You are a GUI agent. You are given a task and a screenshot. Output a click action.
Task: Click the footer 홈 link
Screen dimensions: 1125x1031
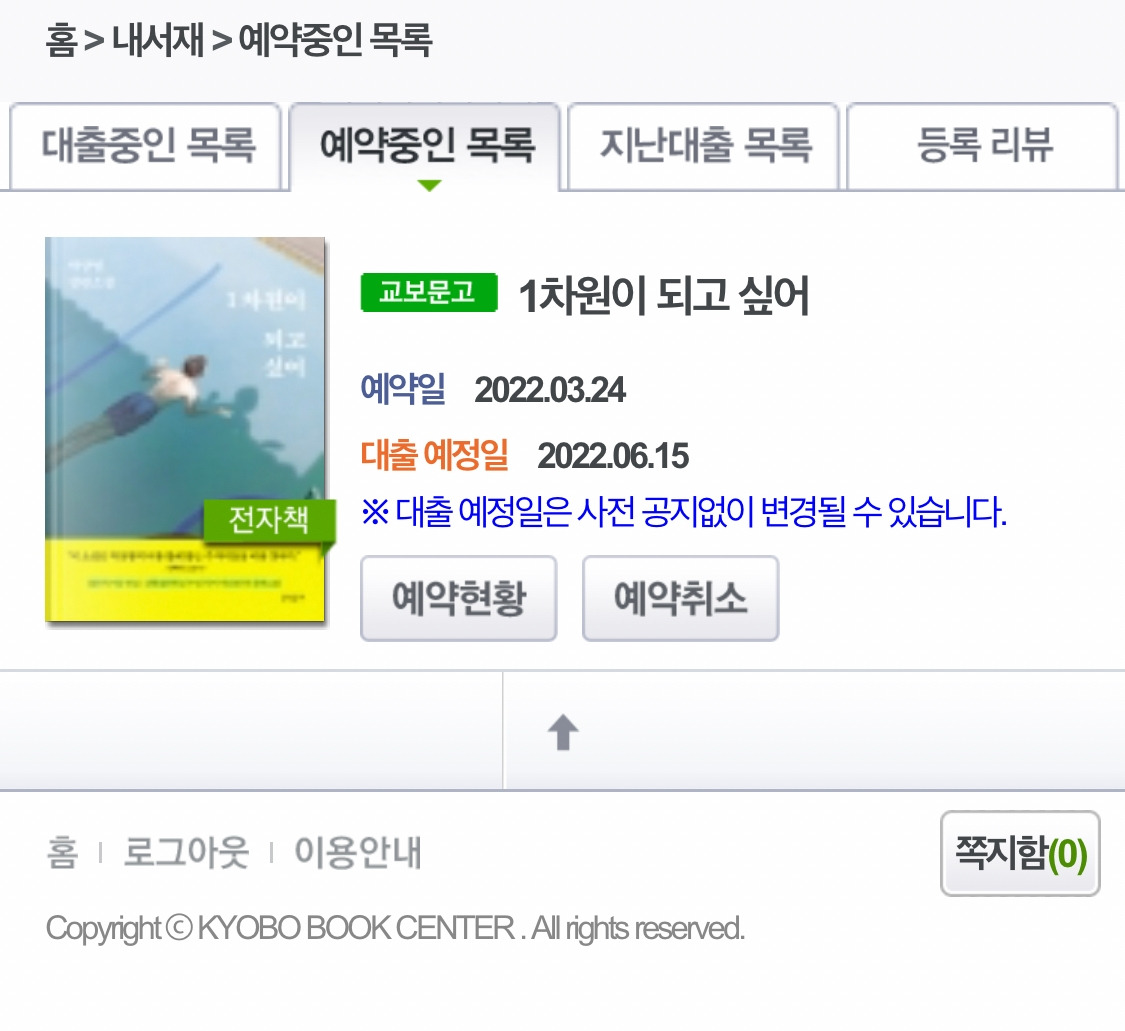click(62, 853)
